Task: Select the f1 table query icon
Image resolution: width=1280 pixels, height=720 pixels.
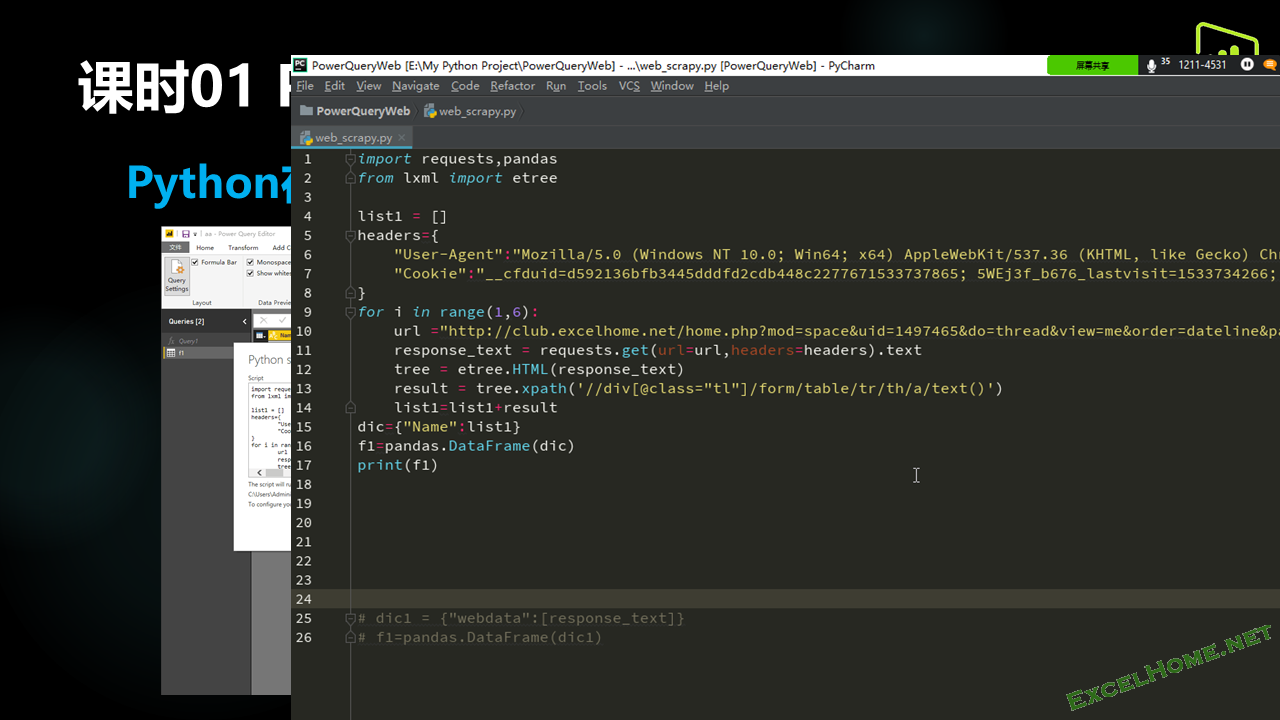Action: coord(171,352)
